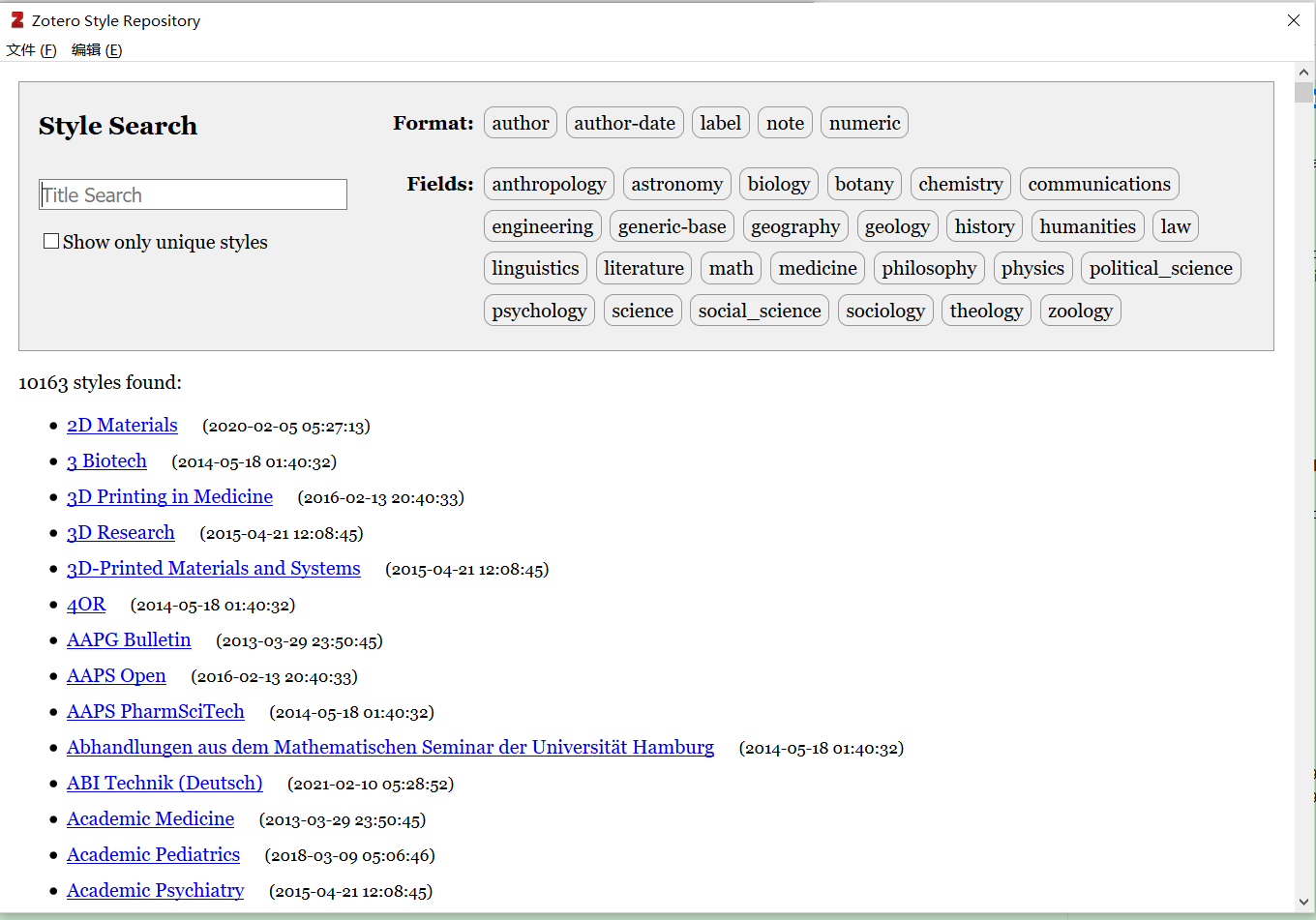Open the Academic Pediatrics style link
1316x920 pixels.
[153, 855]
